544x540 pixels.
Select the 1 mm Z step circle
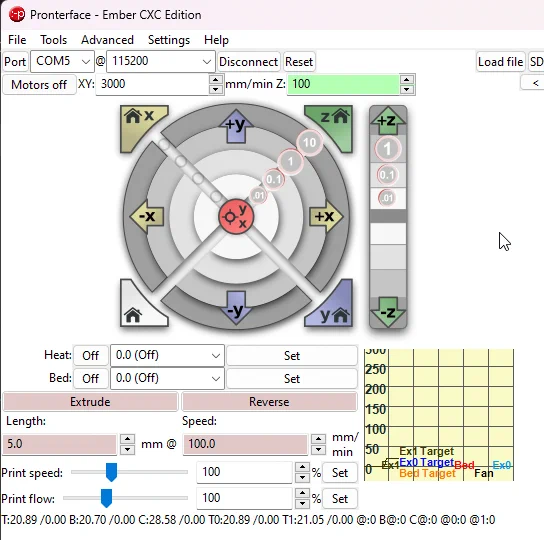(x=388, y=149)
